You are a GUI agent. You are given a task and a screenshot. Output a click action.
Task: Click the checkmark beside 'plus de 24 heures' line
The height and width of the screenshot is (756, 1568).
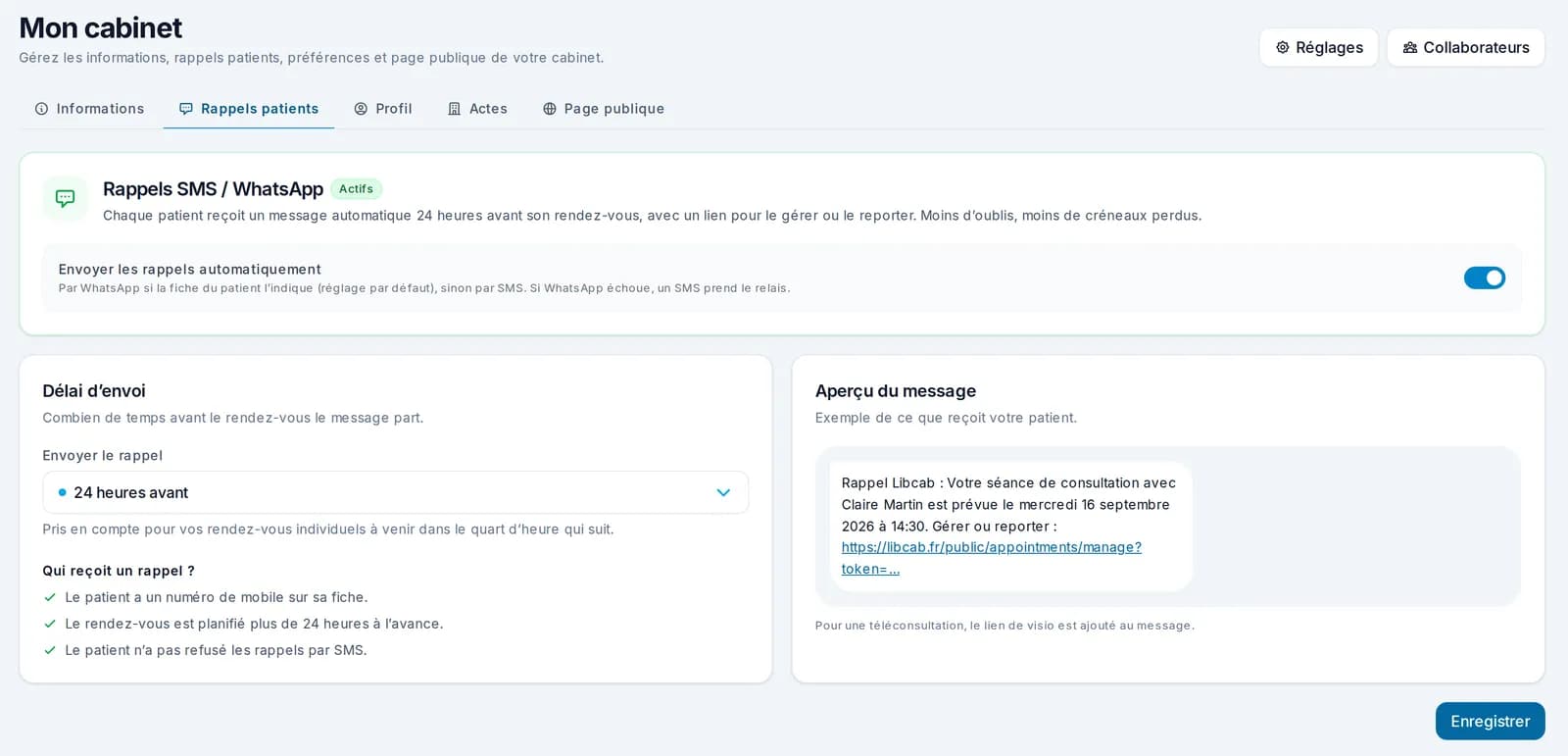50,624
